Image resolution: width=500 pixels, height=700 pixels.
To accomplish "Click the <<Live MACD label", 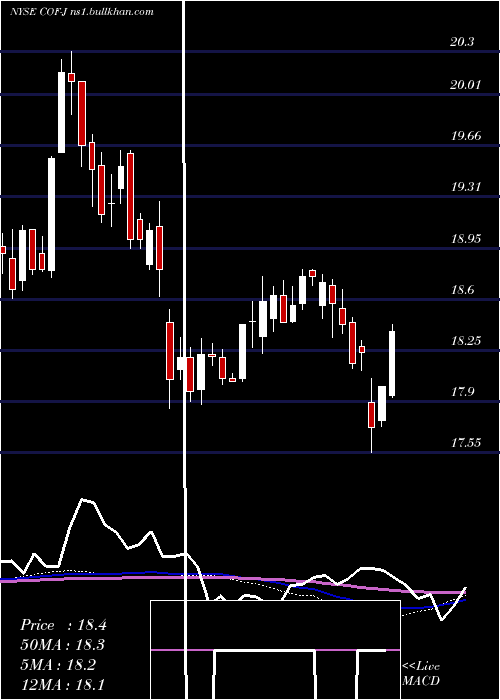I will point(421,673).
